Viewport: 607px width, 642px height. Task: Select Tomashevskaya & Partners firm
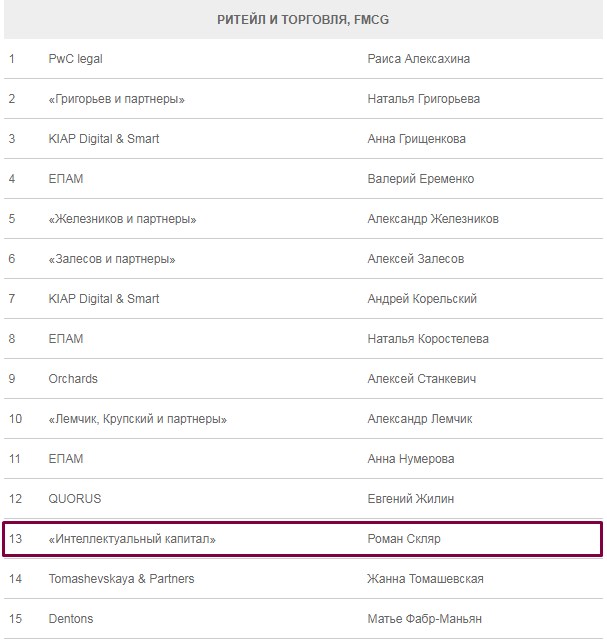(121, 579)
